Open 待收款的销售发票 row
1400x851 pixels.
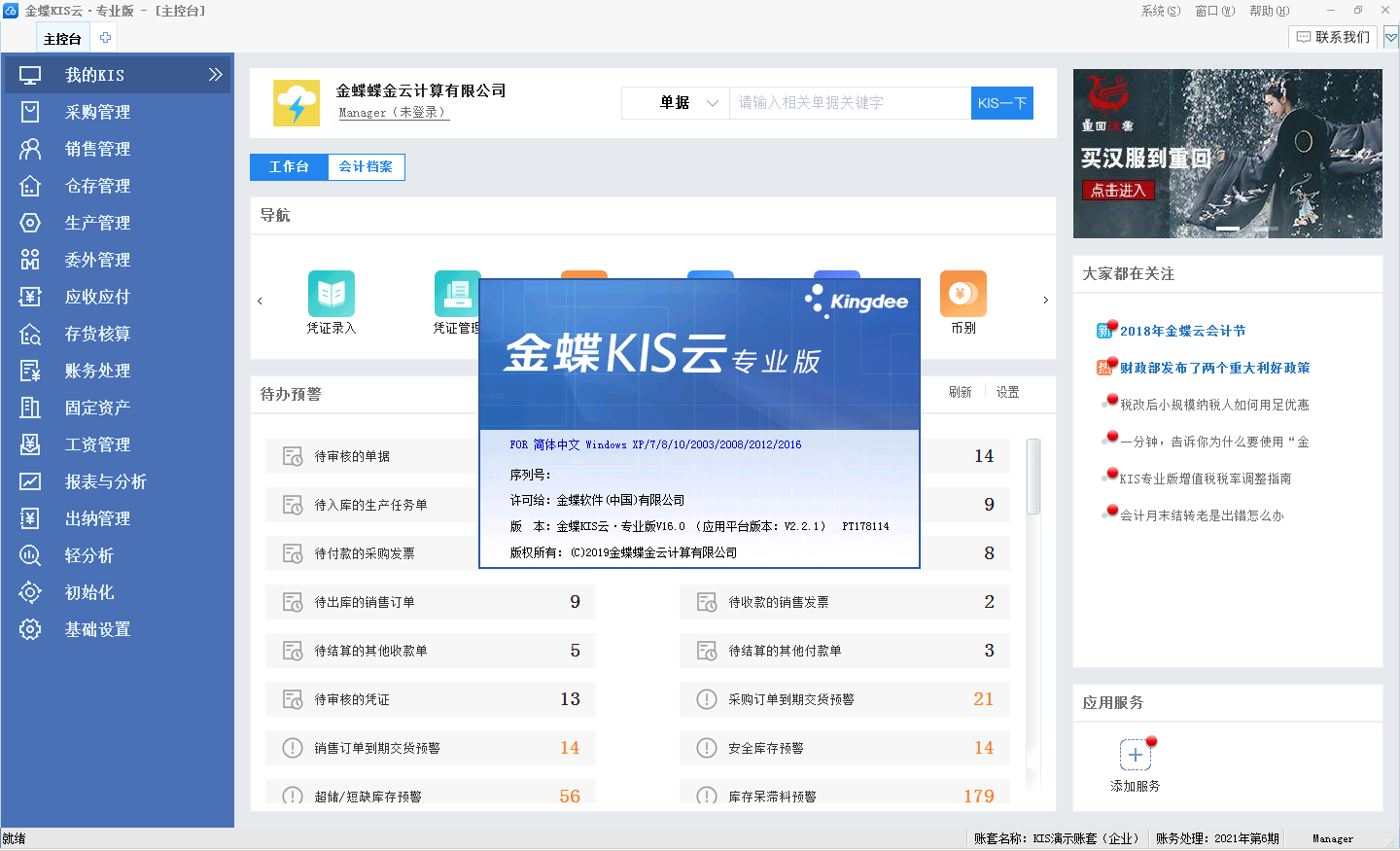coord(845,602)
